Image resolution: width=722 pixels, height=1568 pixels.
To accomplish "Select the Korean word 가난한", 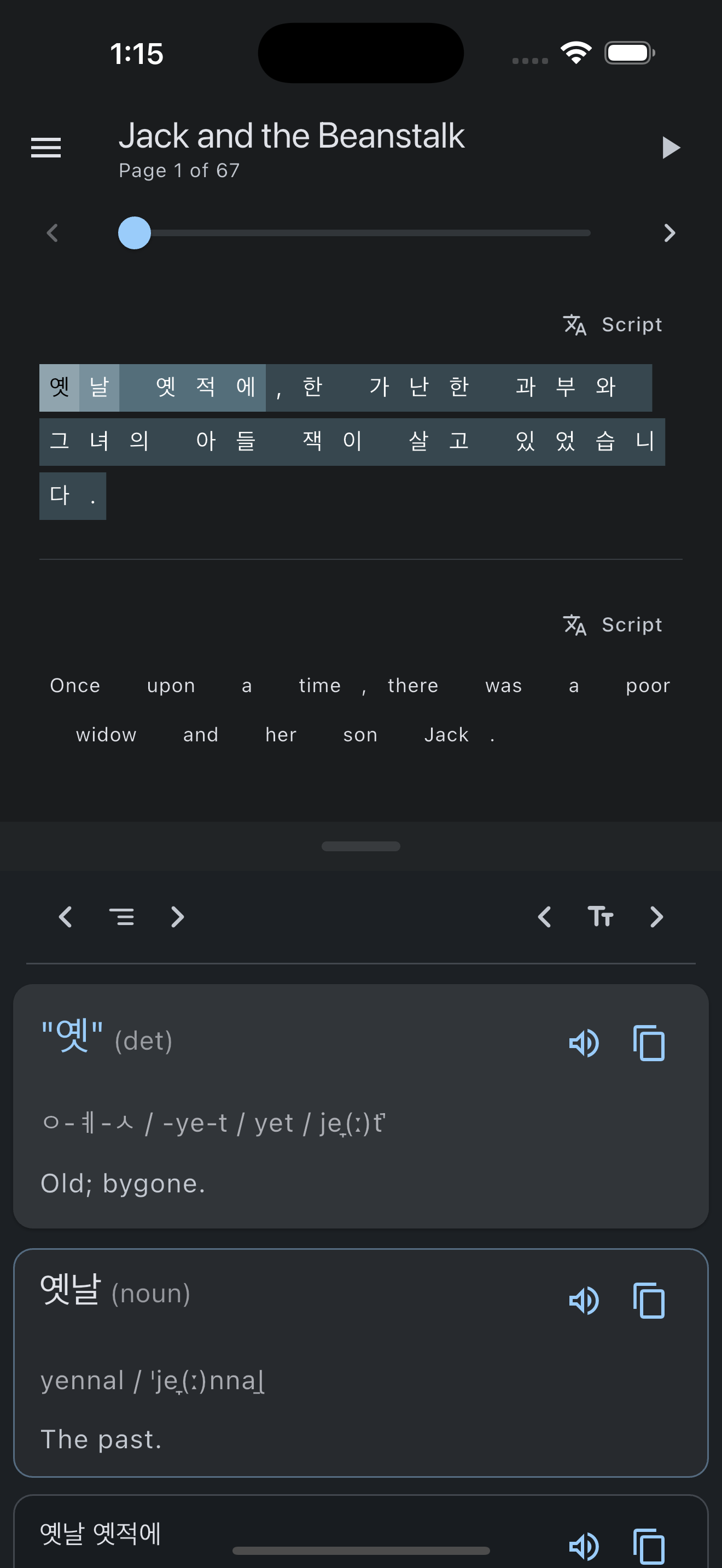I will click(419, 387).
